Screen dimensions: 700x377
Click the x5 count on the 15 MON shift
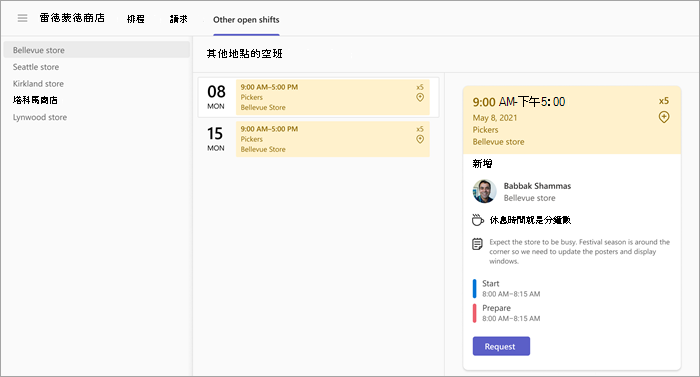pos(420,129)
